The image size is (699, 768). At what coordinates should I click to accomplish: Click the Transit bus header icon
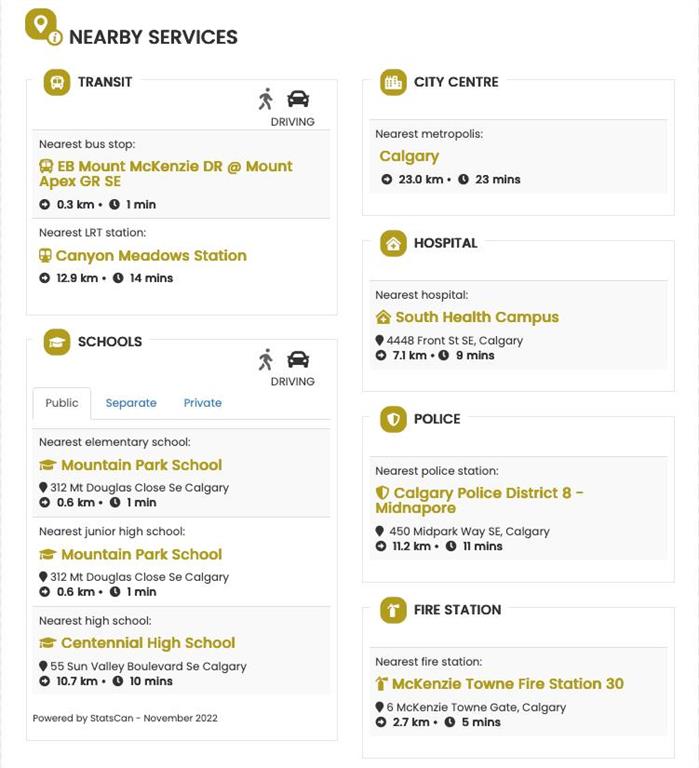point(57,82)
